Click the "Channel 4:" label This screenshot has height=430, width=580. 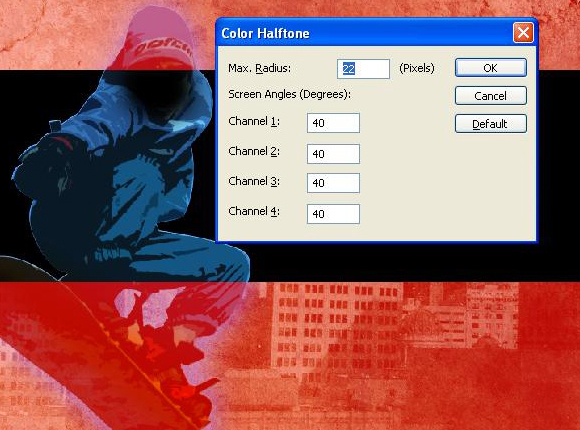pyautogui.click(x=254, y=211)
